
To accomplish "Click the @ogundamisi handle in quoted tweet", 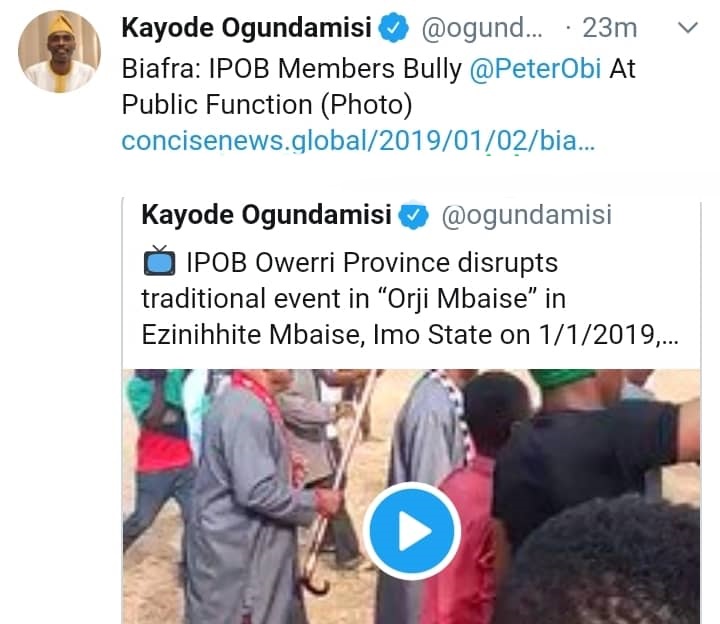I will [x=527, y=215].
